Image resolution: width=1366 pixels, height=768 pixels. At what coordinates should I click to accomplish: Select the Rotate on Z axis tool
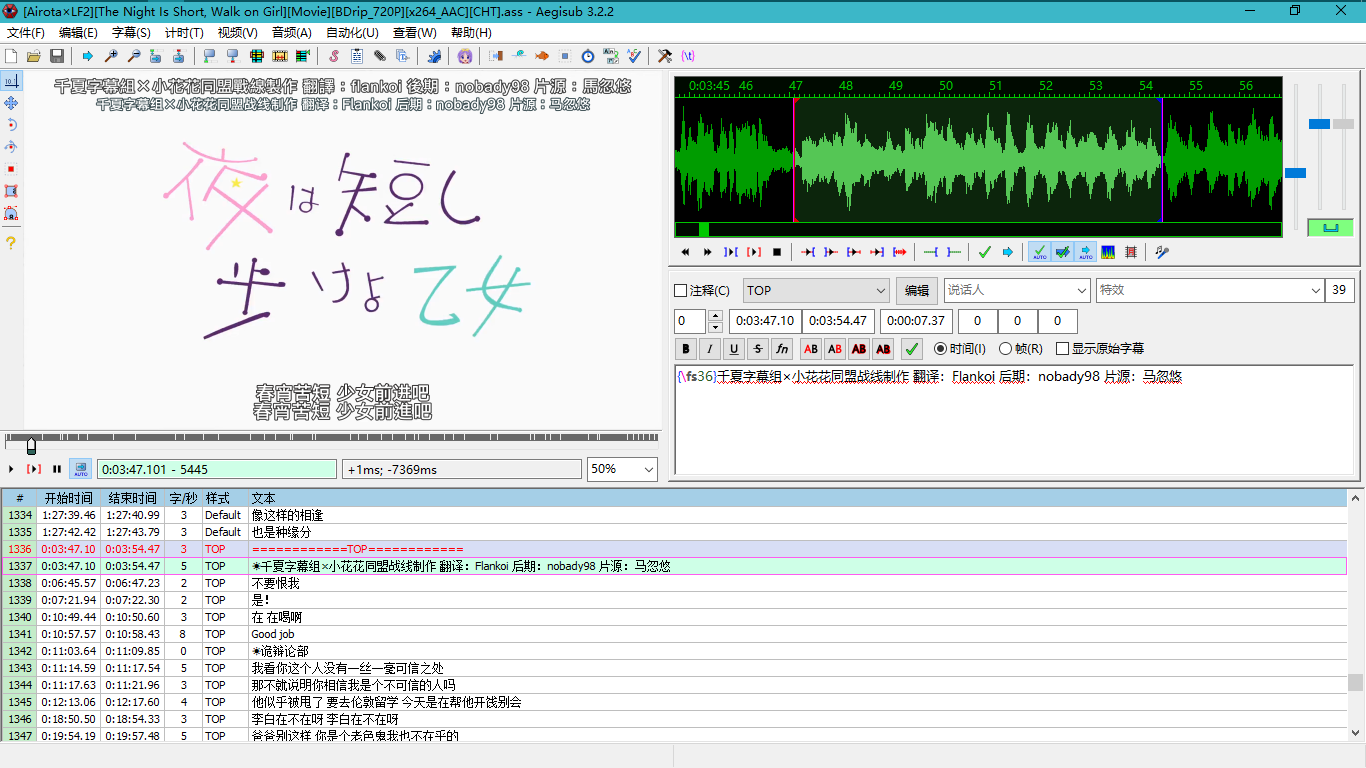[11, 125]
